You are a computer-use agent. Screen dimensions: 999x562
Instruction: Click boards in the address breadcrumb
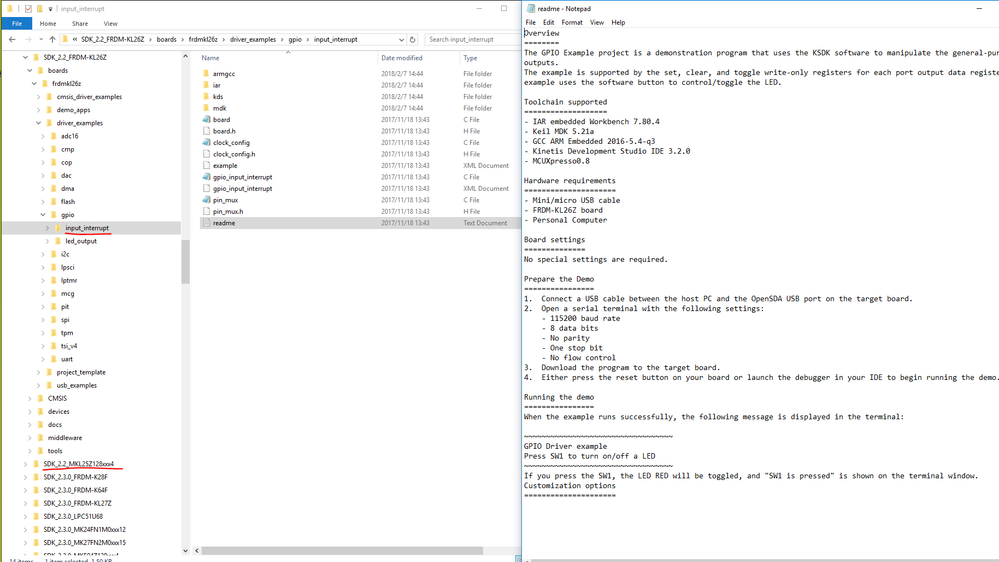166,40
